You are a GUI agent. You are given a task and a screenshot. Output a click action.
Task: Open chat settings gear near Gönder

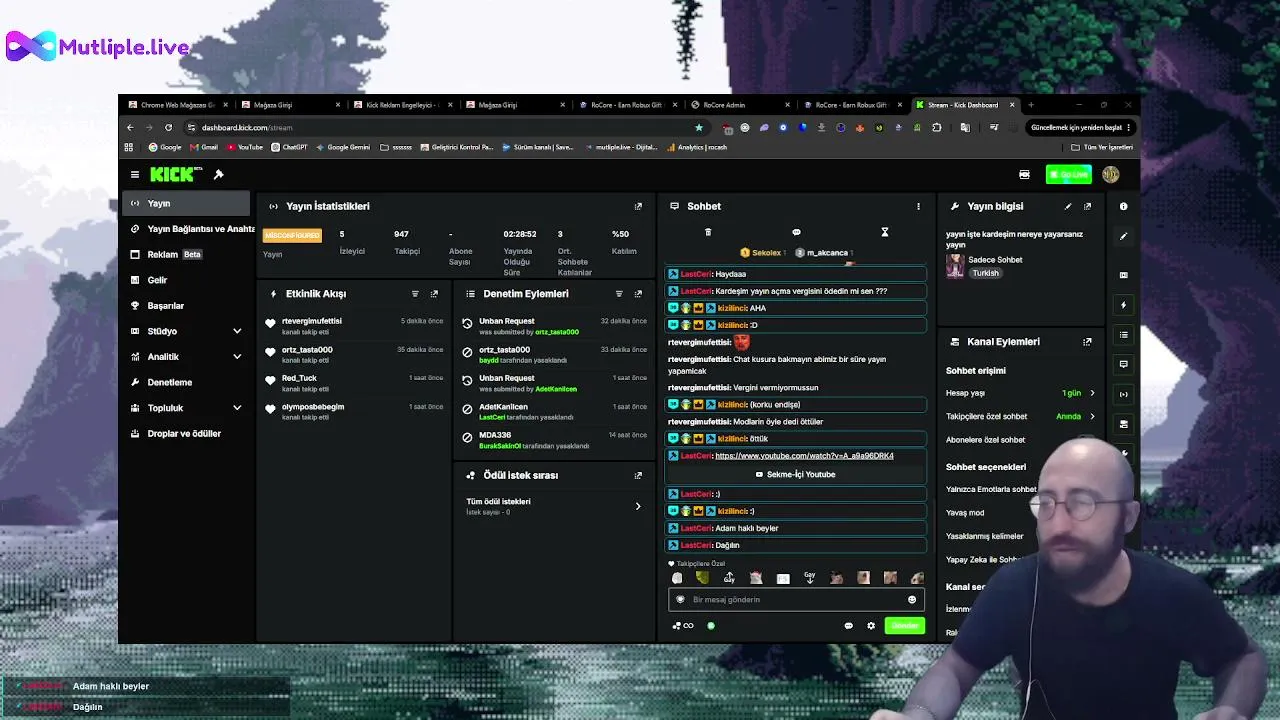[x=871, y=626]
